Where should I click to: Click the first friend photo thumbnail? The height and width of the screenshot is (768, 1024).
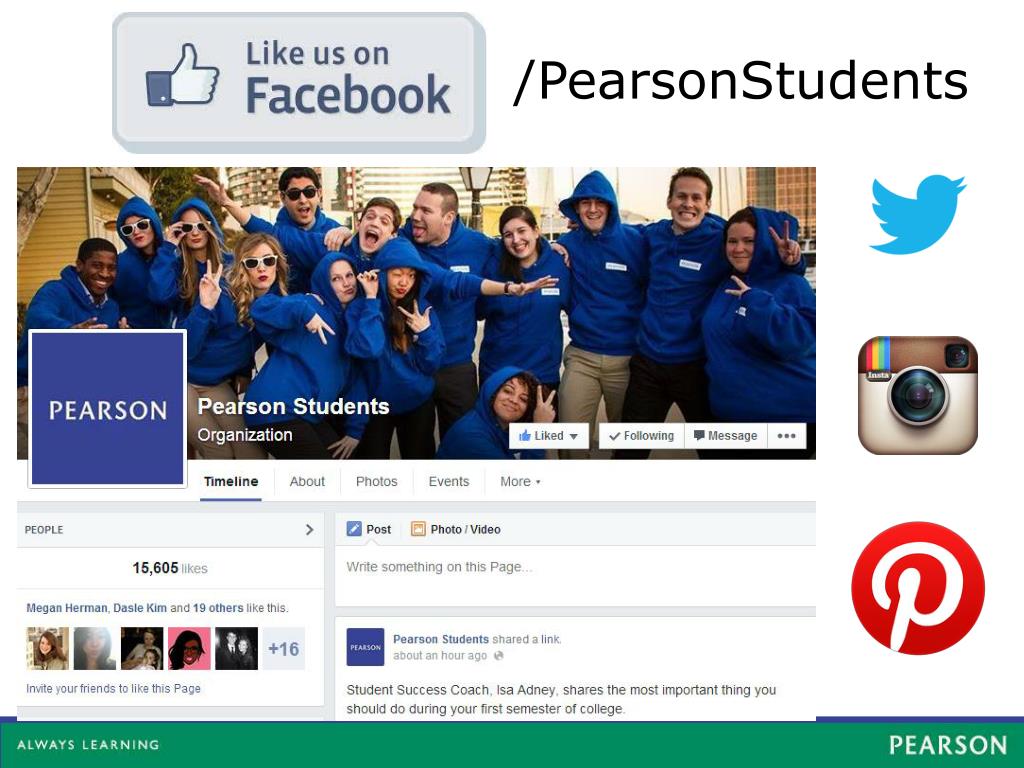[x=48, y=648]
